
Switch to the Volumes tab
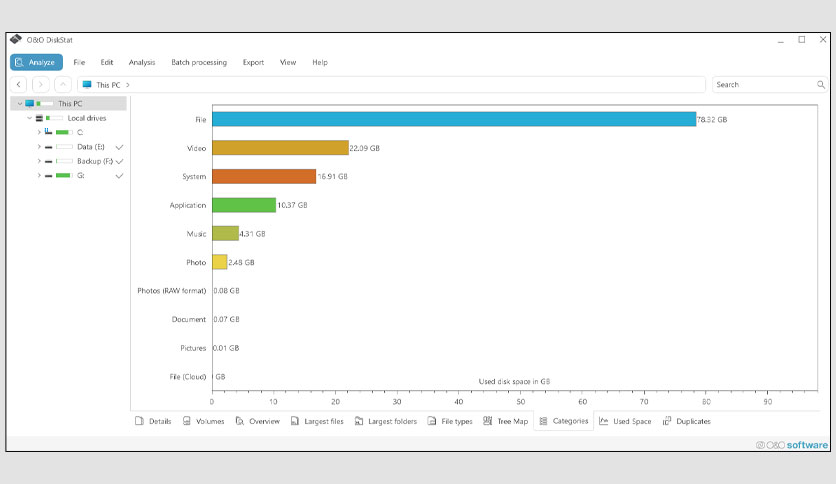pos(203,421)
